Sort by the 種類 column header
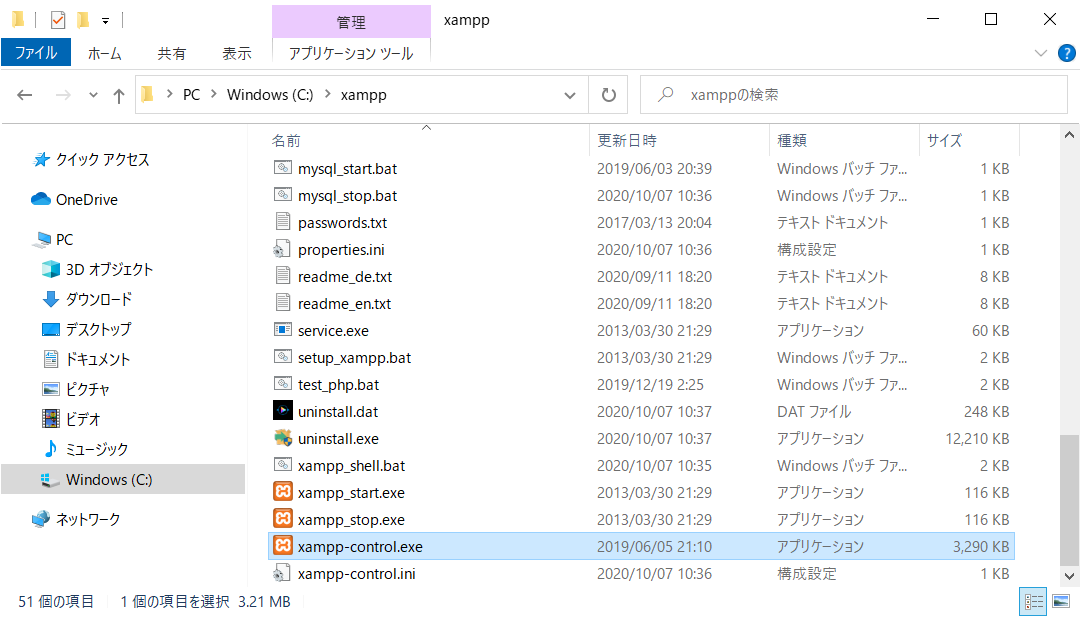This screenshot has height=617, width=1081. [x=792, y=141]
